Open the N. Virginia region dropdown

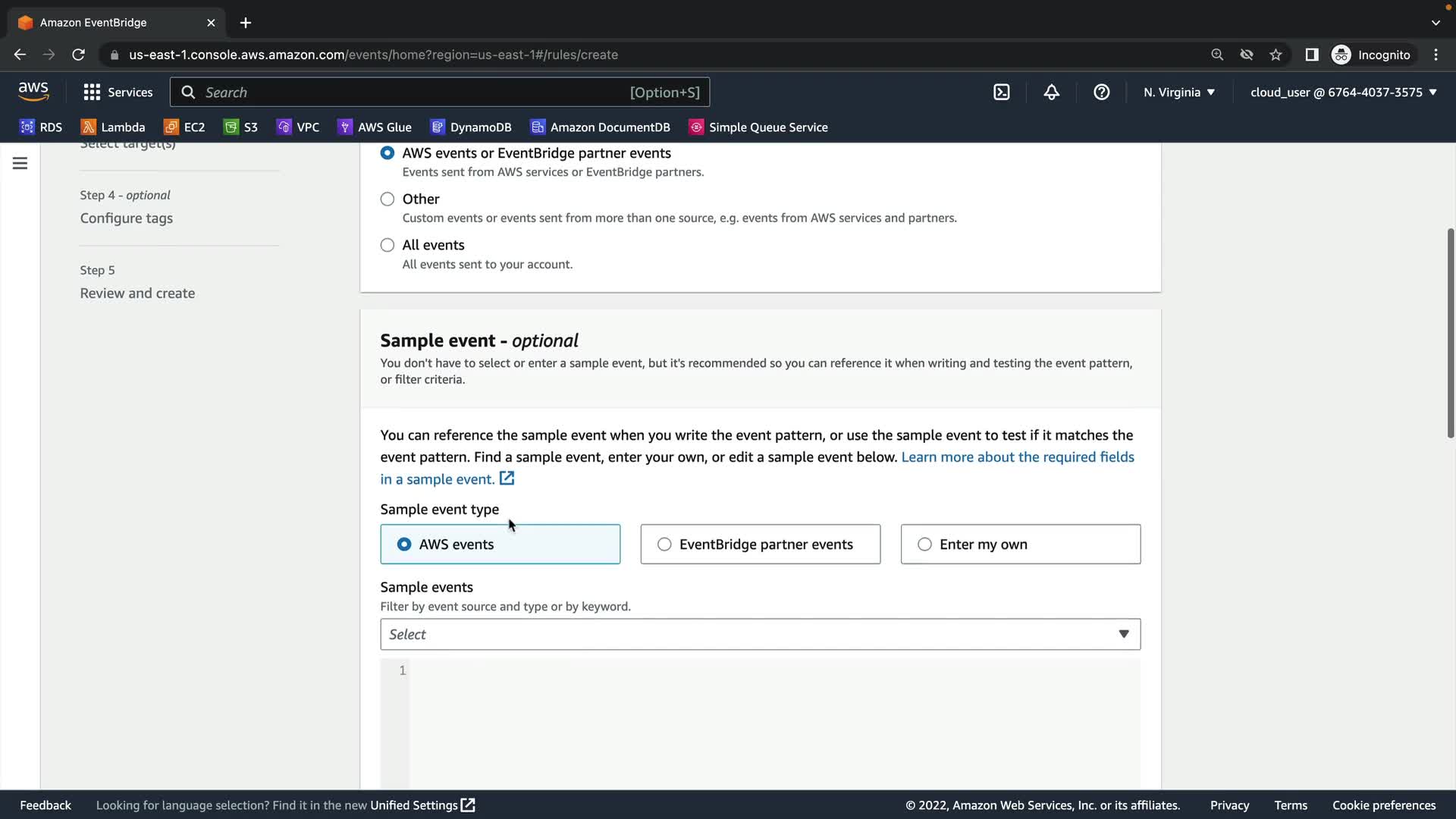coord(1178,93)
